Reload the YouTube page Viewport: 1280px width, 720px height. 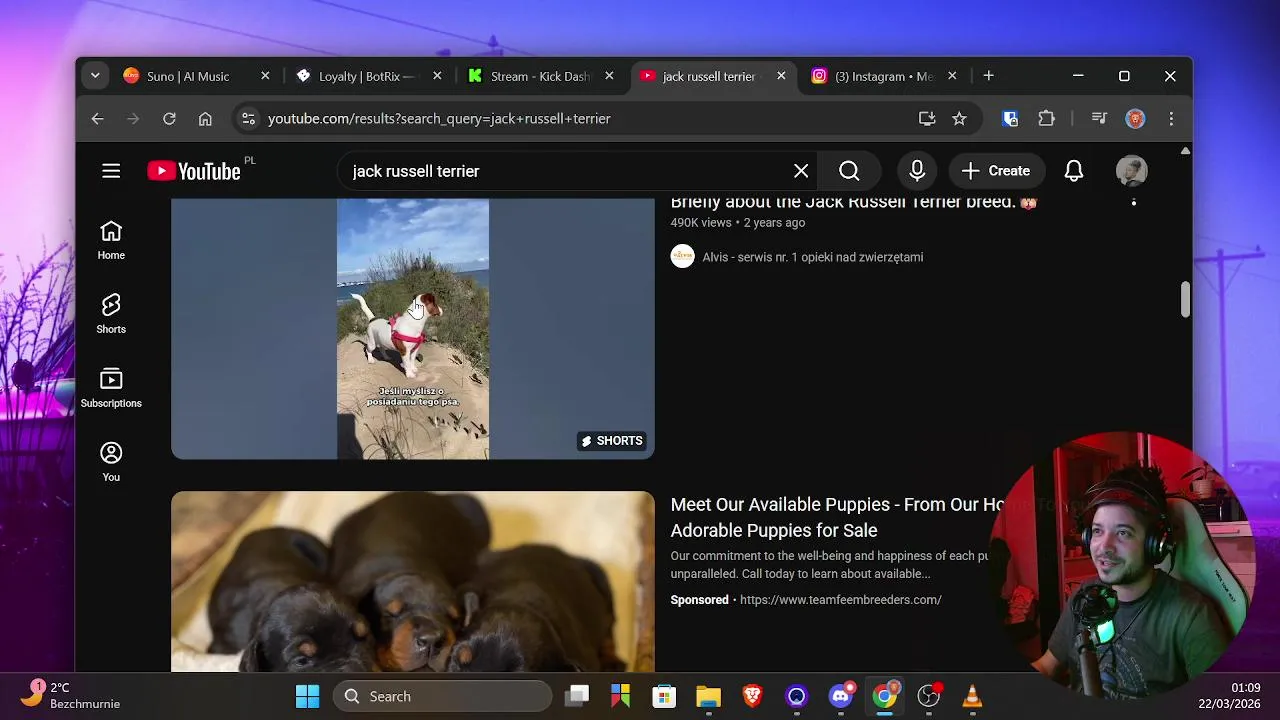(x=169, y=118)
